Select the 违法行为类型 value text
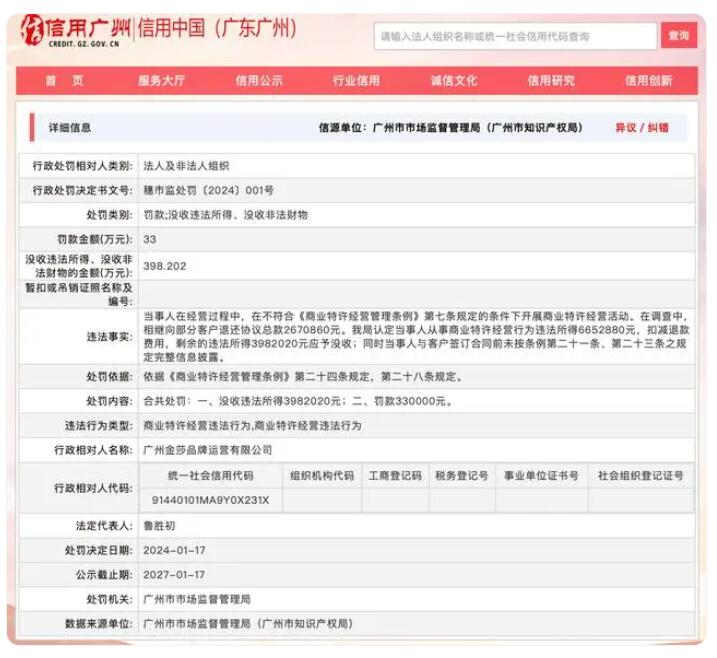The height and width of the screenshot is (658, 717). coord(252,426)
